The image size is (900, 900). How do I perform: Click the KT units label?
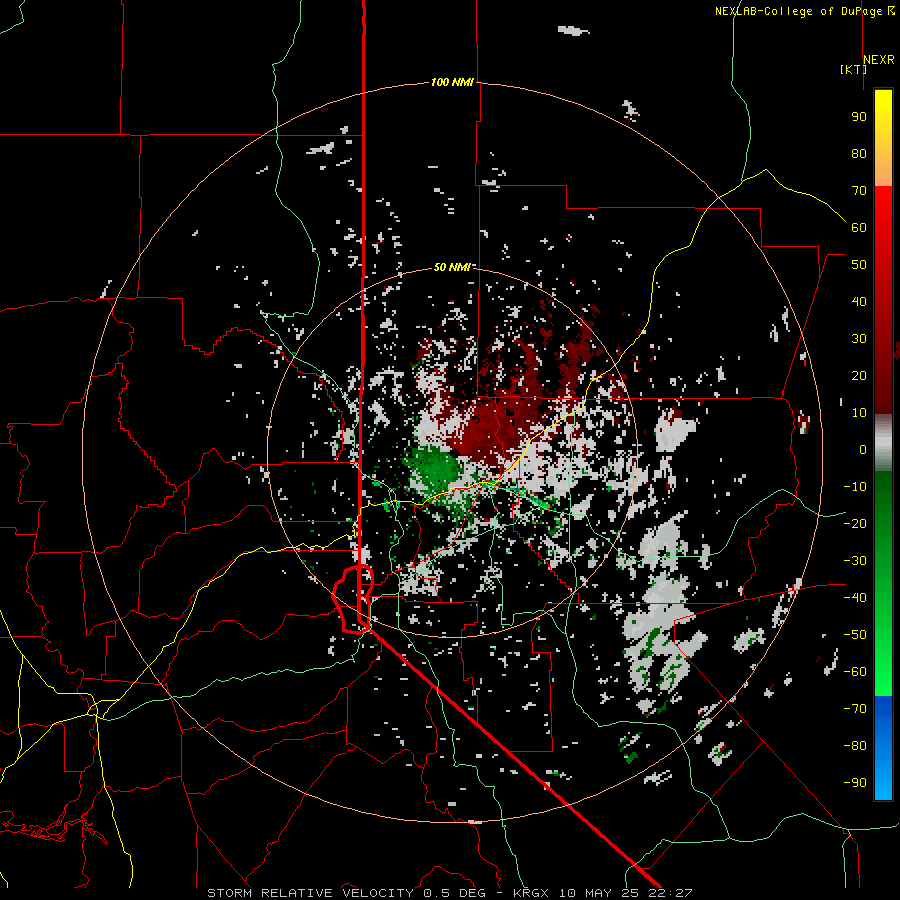(853, 69)
